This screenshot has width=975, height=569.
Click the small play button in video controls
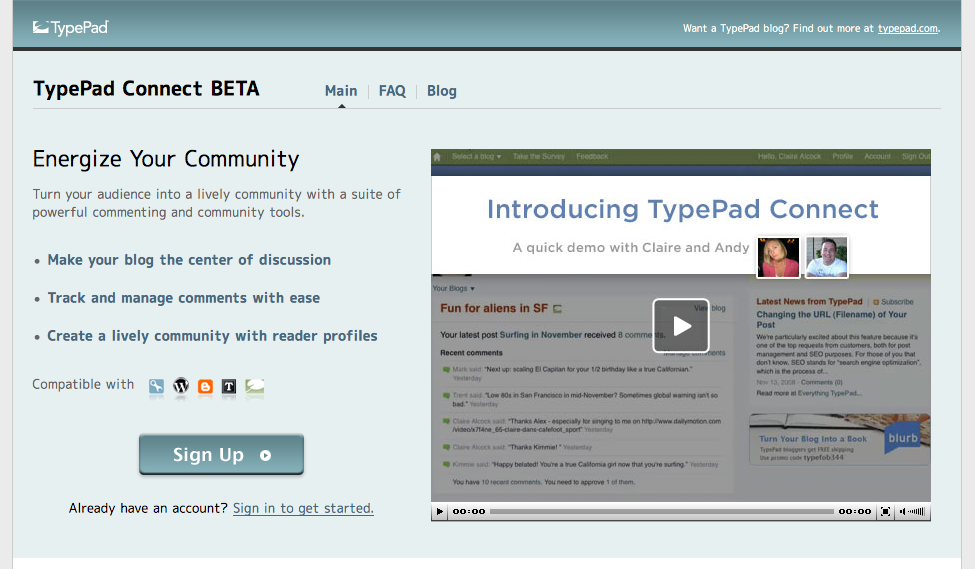(x=440, y=511)
